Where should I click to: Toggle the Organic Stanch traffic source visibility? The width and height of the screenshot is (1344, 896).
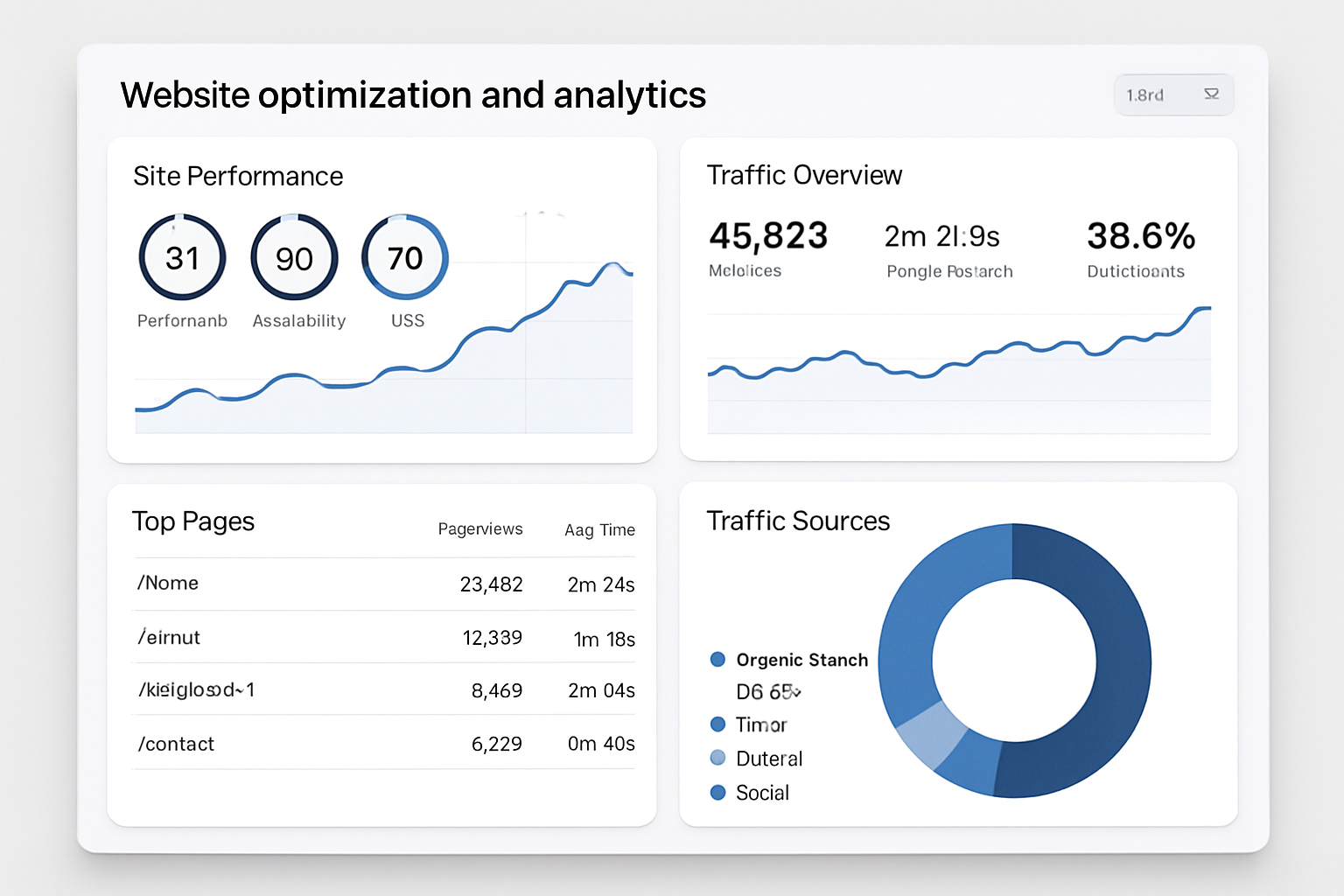point(801,660)
